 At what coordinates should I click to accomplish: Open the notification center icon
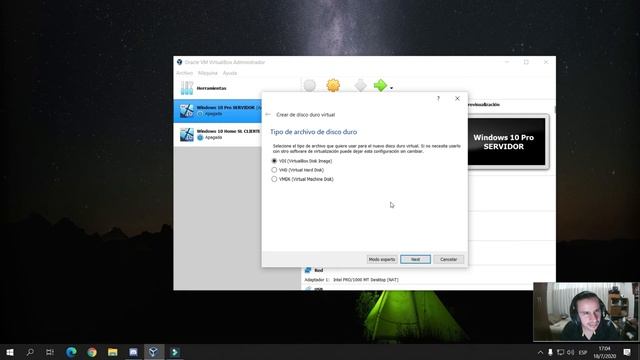[627, 352]
